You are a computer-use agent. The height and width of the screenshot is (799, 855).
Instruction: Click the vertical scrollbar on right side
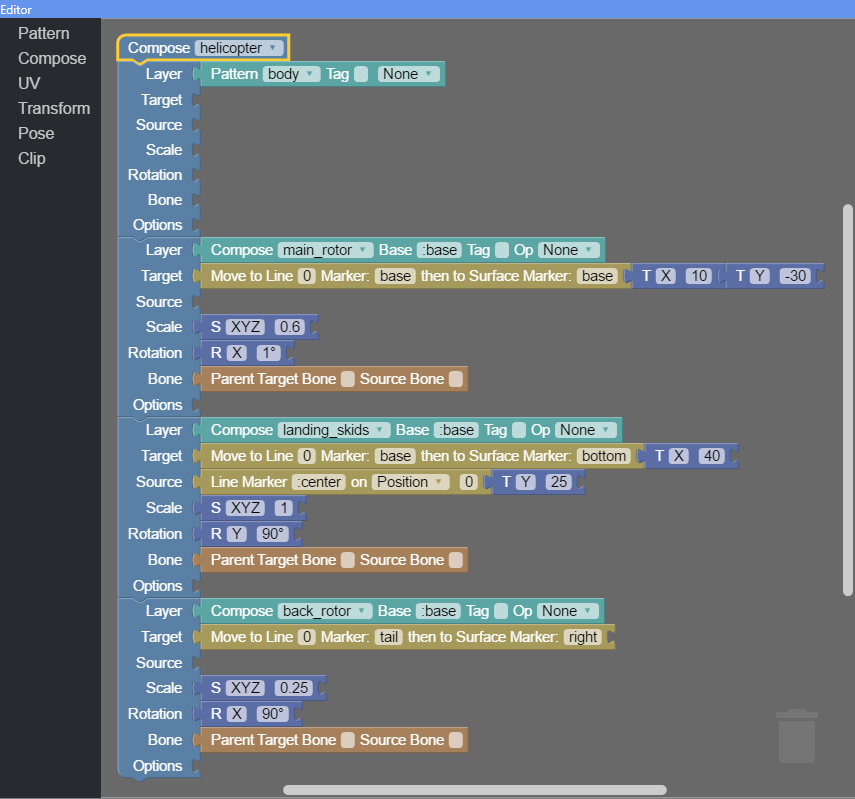[848, 400]
